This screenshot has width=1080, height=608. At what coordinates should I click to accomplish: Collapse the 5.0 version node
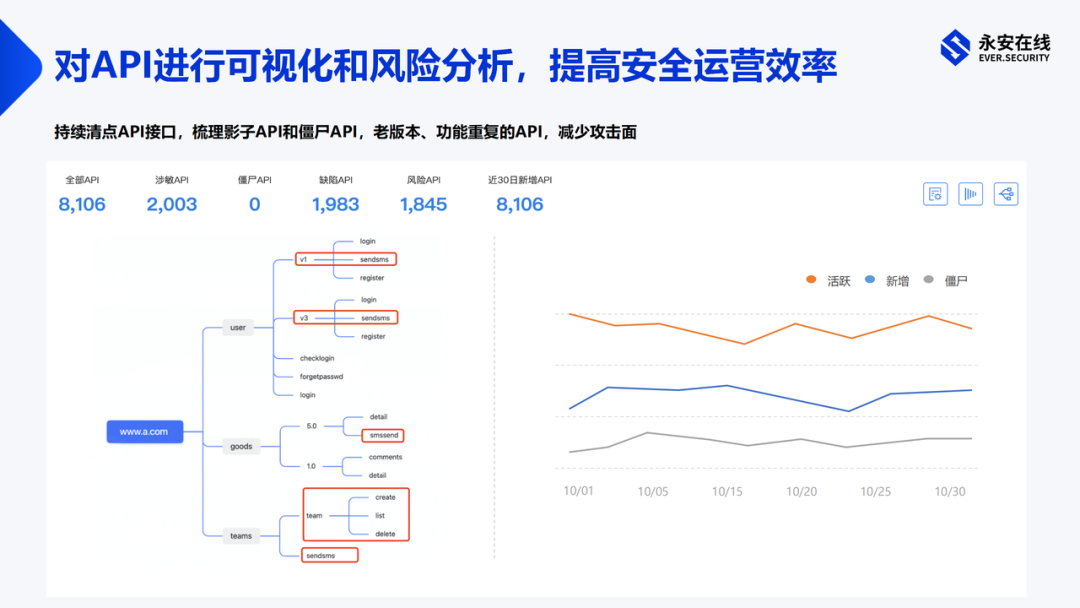(311, 426)
